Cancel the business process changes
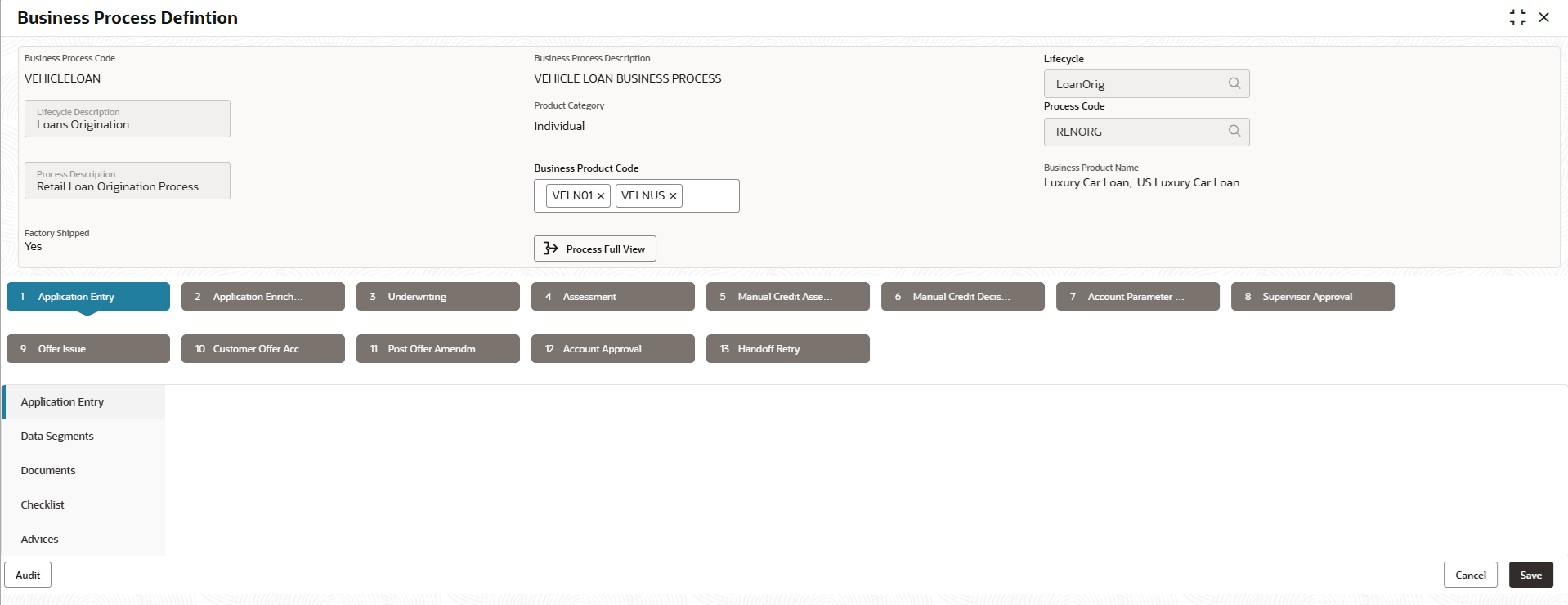 (1471, 575)
